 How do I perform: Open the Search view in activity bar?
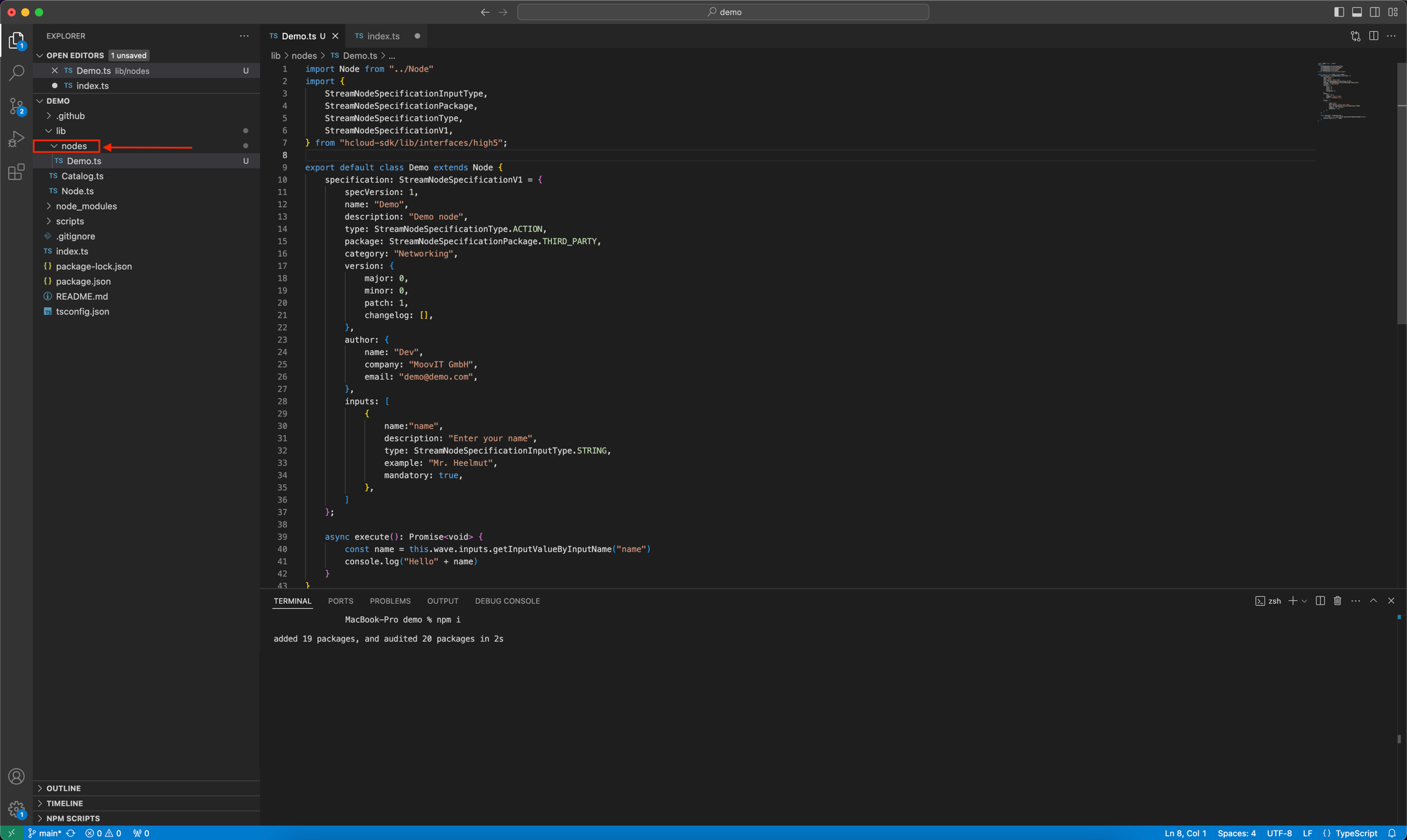tap(16, 73)
